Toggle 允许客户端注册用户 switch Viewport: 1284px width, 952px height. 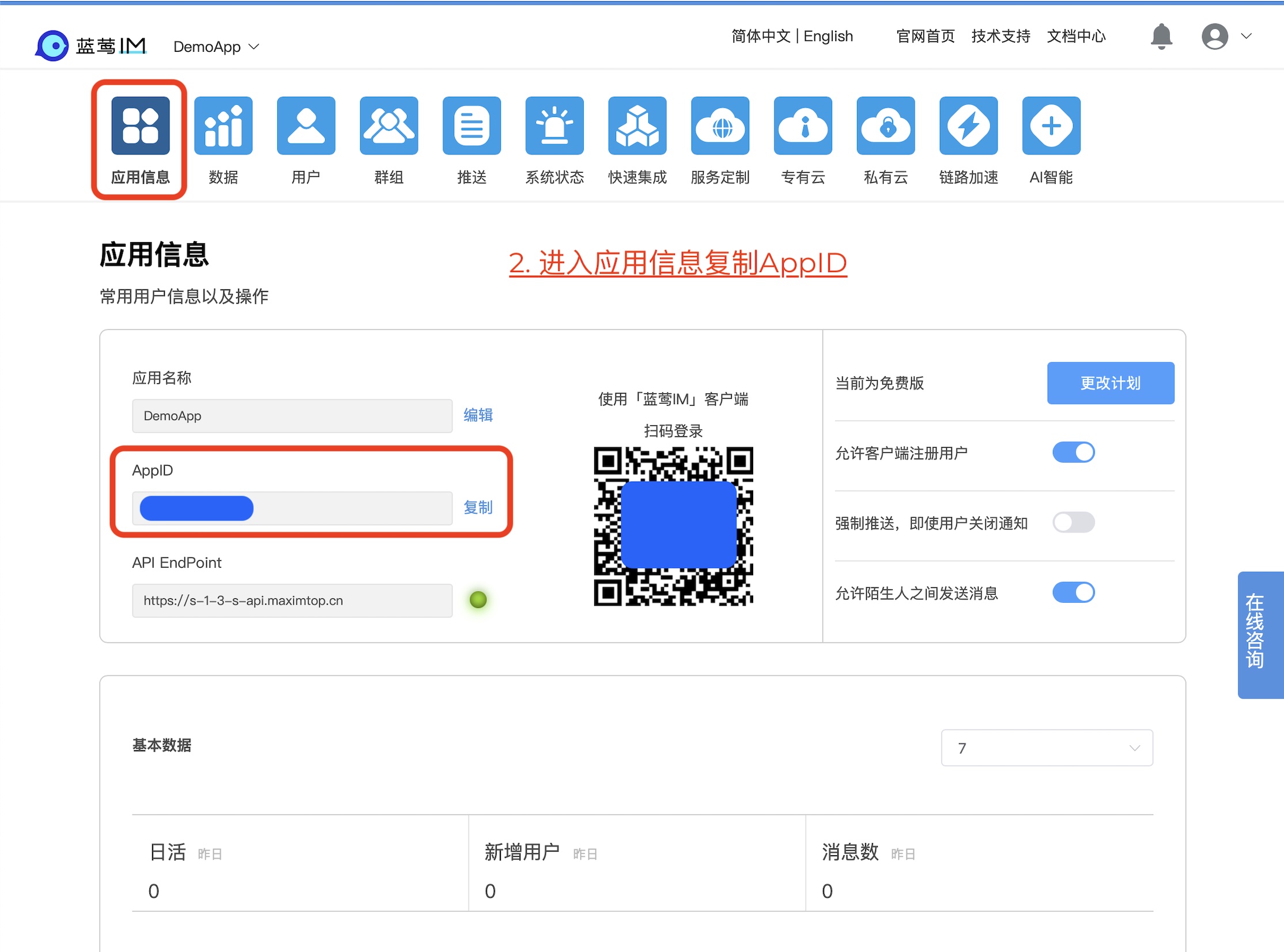(x=1074, y=452)
